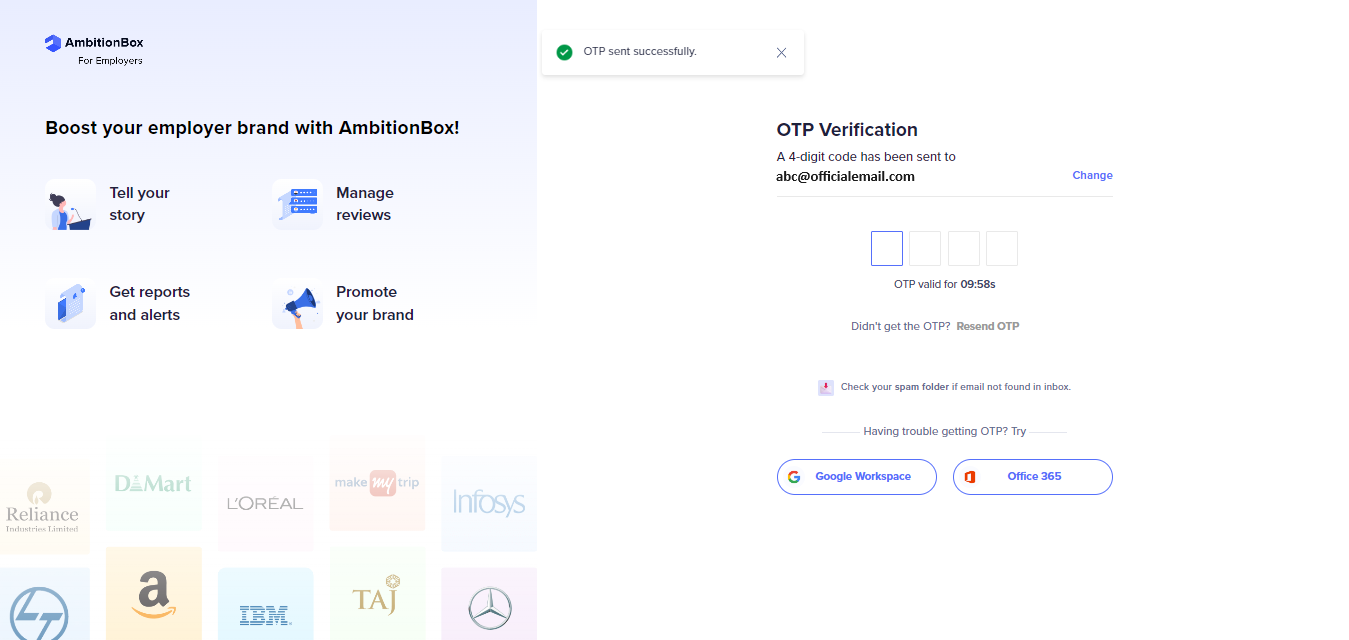Image resolution: width=1349 pixels, height=640 pixels.
Task: Click Change to edit email address
Action: click(1092, 175)
